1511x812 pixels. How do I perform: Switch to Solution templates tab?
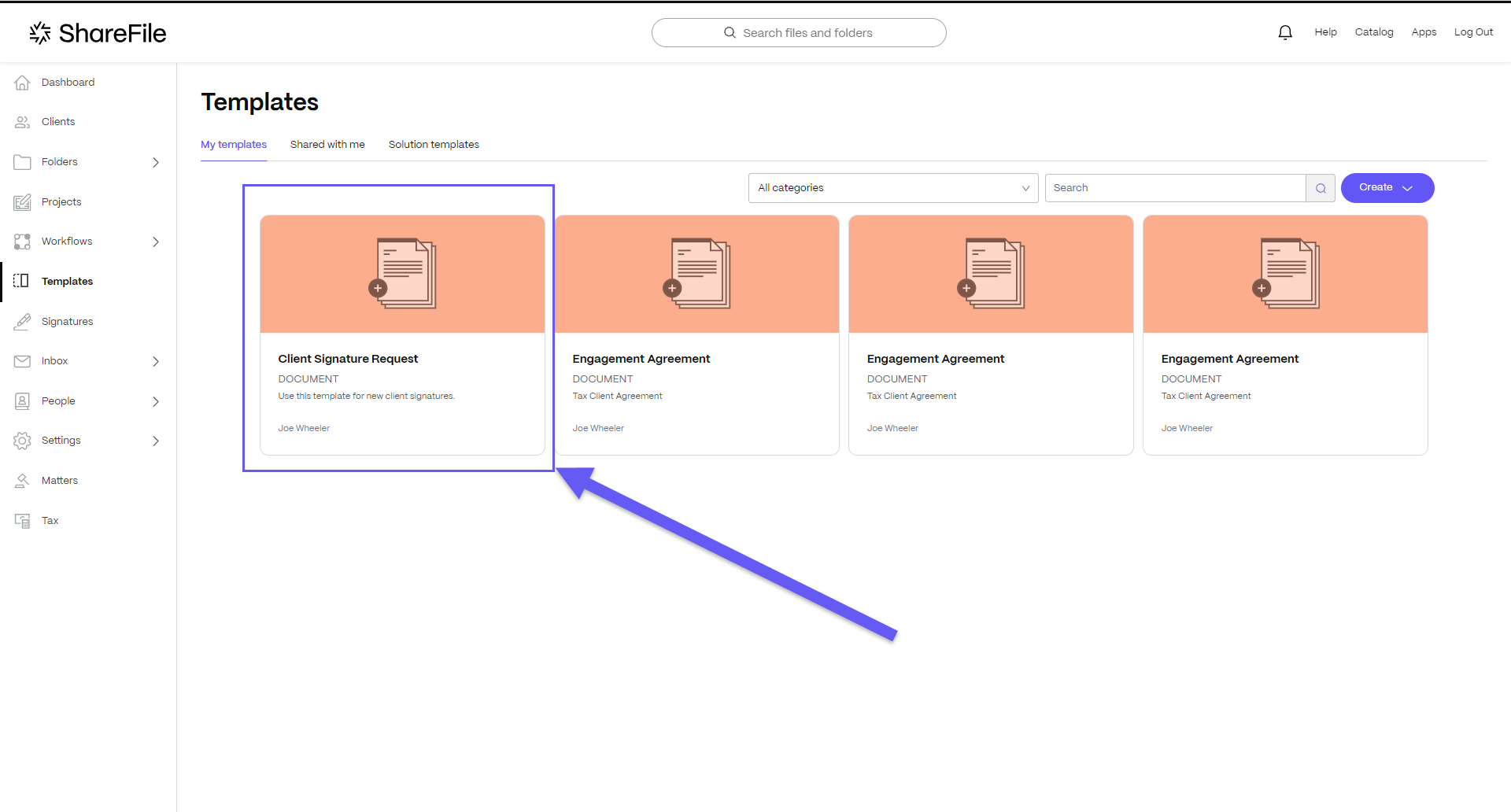click(x=434, y=145)
